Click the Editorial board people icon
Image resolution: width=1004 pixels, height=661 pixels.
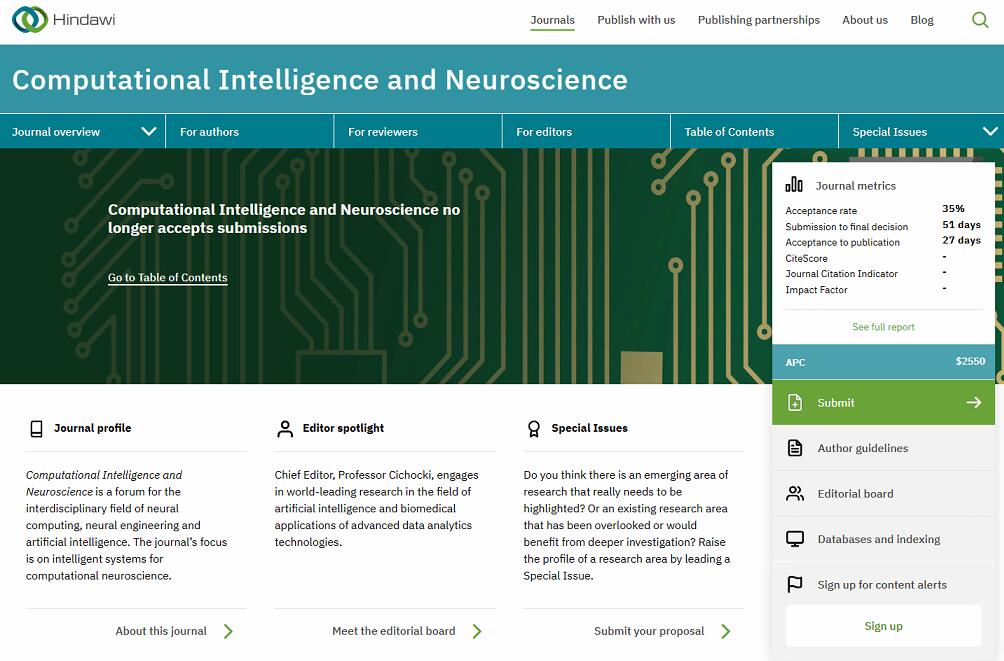795,494
